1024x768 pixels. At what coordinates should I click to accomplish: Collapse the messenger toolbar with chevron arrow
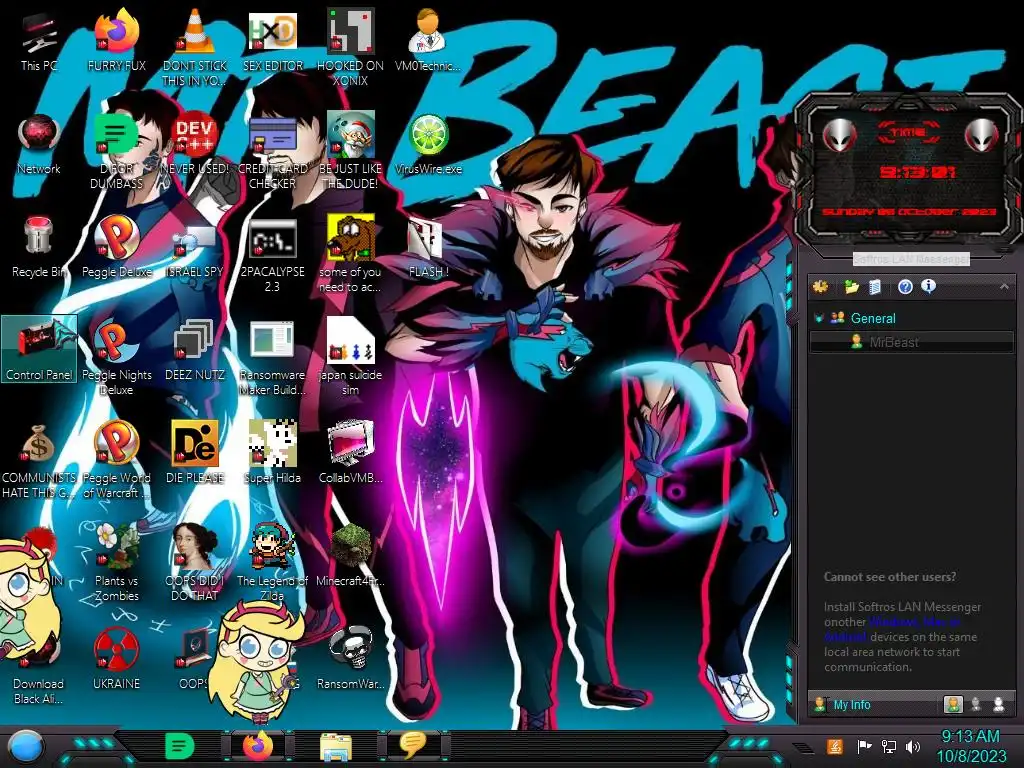[1004, 286]
